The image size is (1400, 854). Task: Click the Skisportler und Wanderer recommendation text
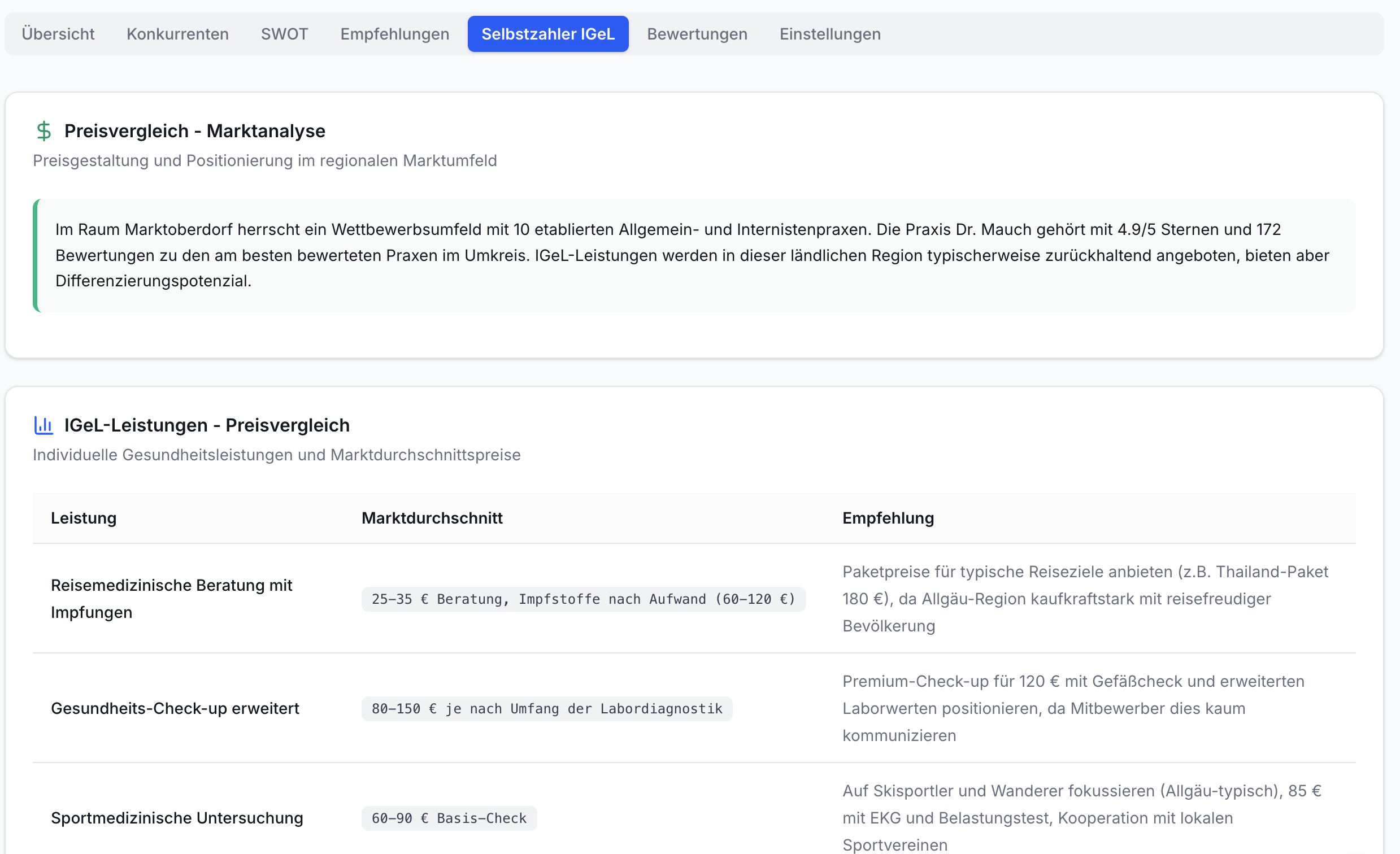(1081, 818)
